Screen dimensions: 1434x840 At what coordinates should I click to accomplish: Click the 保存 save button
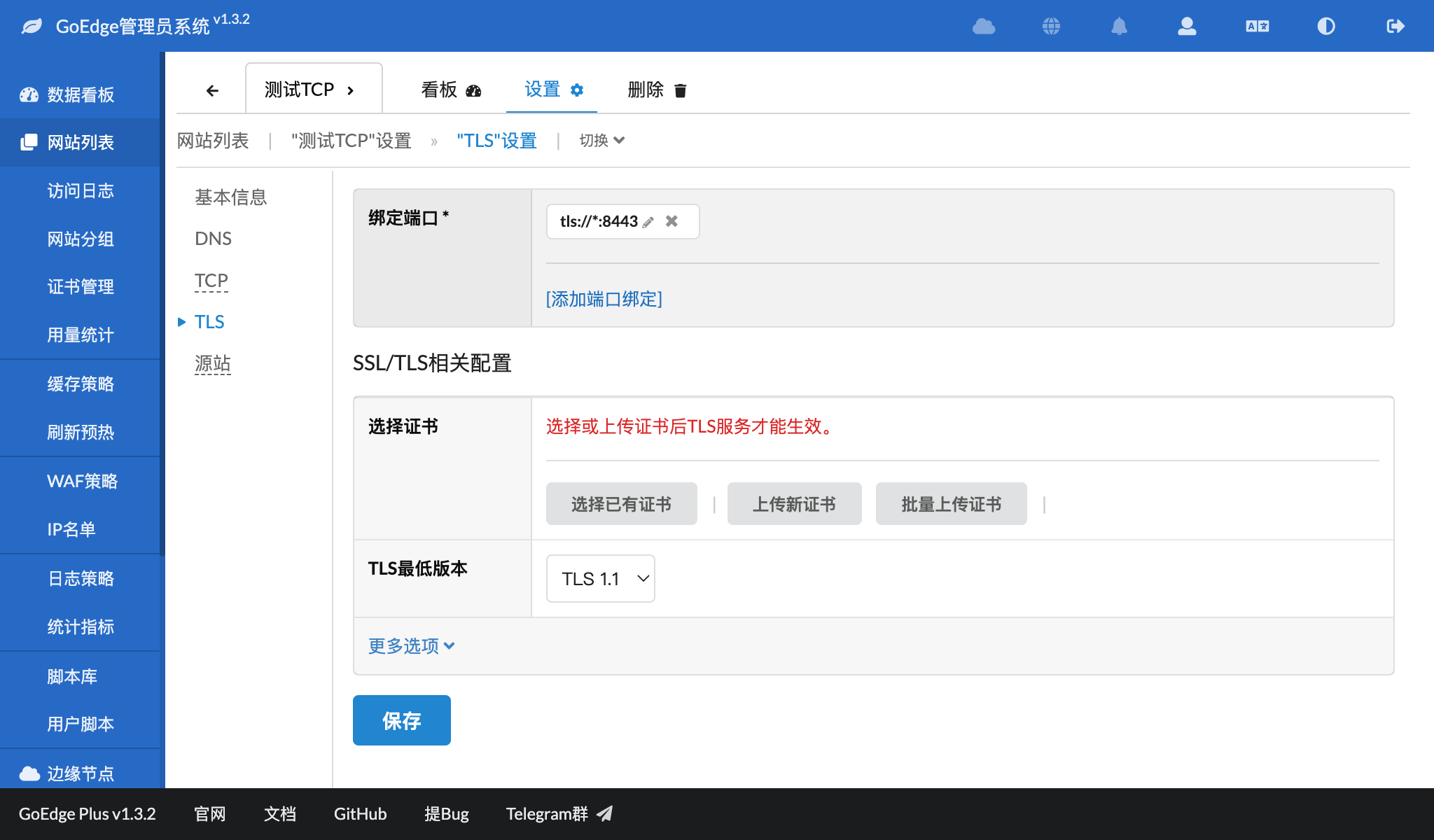pos(402,720)
